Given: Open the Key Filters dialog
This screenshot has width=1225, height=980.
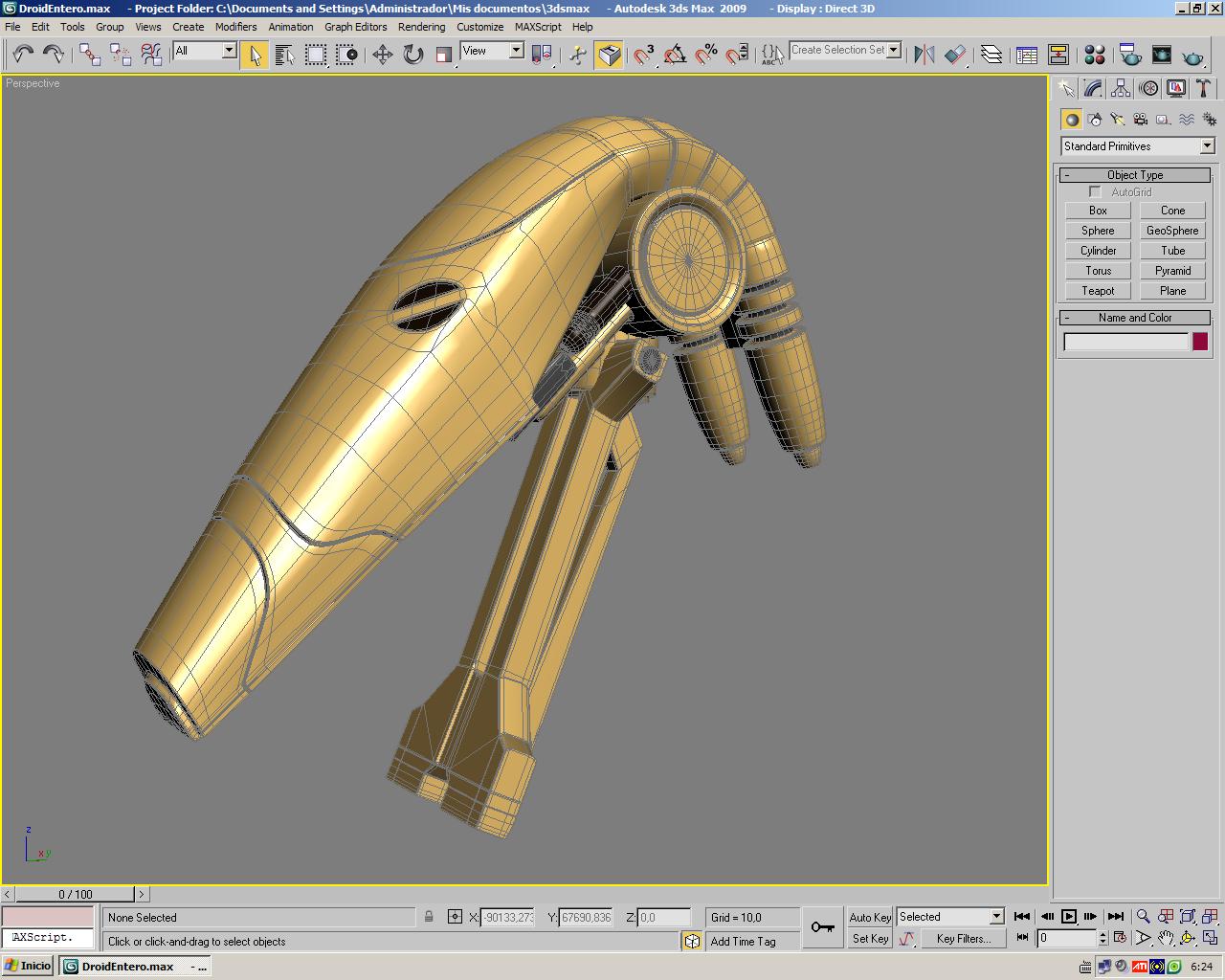Looking at the screenshot, I should (x=964, y=939).
